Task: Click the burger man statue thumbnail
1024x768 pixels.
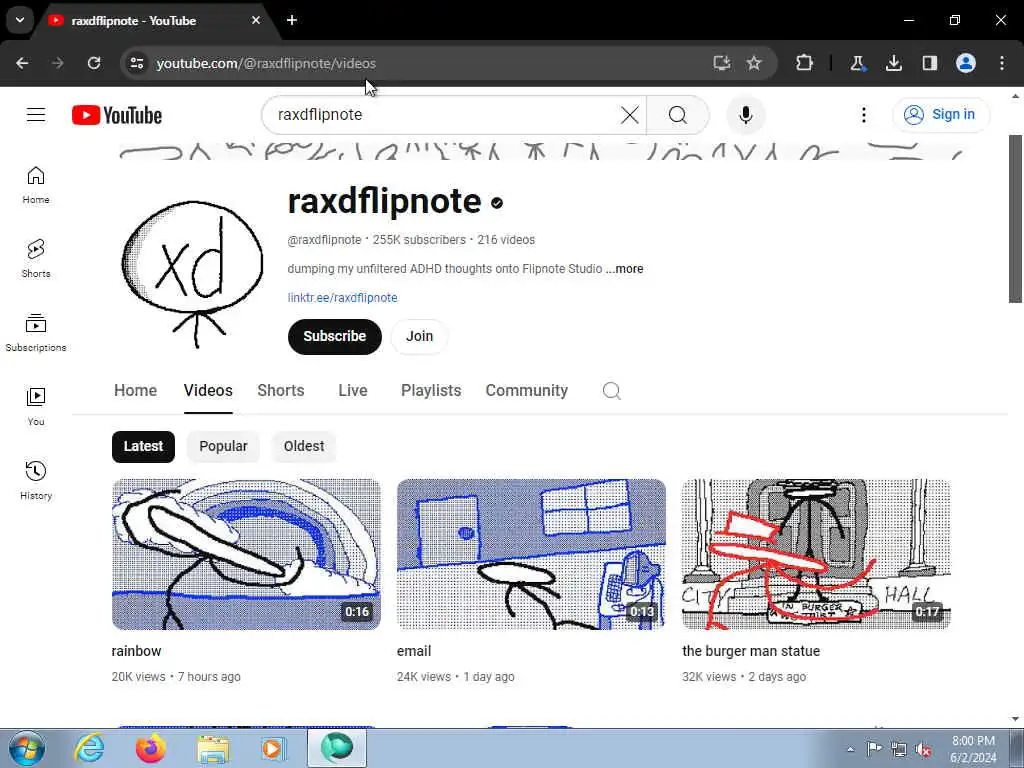Action: [x=816, y=554]
